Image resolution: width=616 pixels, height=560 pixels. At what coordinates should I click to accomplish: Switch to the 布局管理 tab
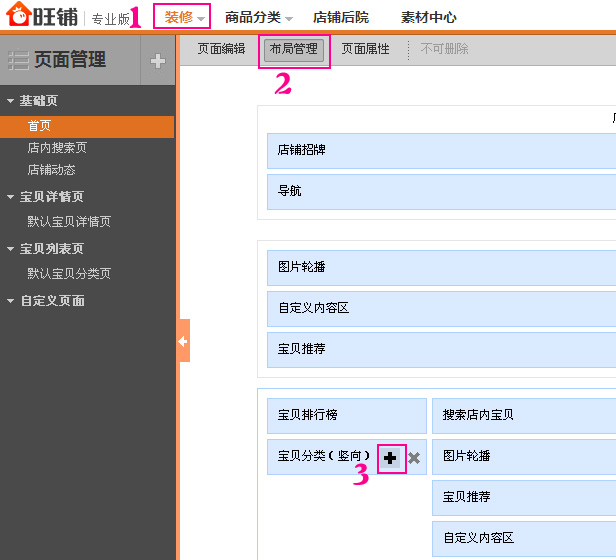coord(293,49)
